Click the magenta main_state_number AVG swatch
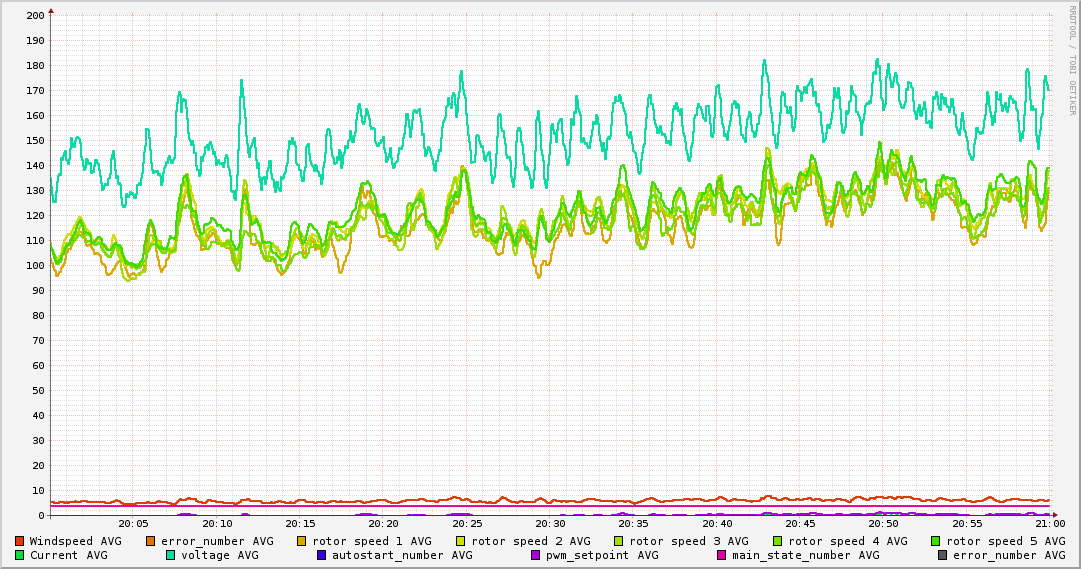This screenshot has width=1081, height=569. (x=722, y=555)
